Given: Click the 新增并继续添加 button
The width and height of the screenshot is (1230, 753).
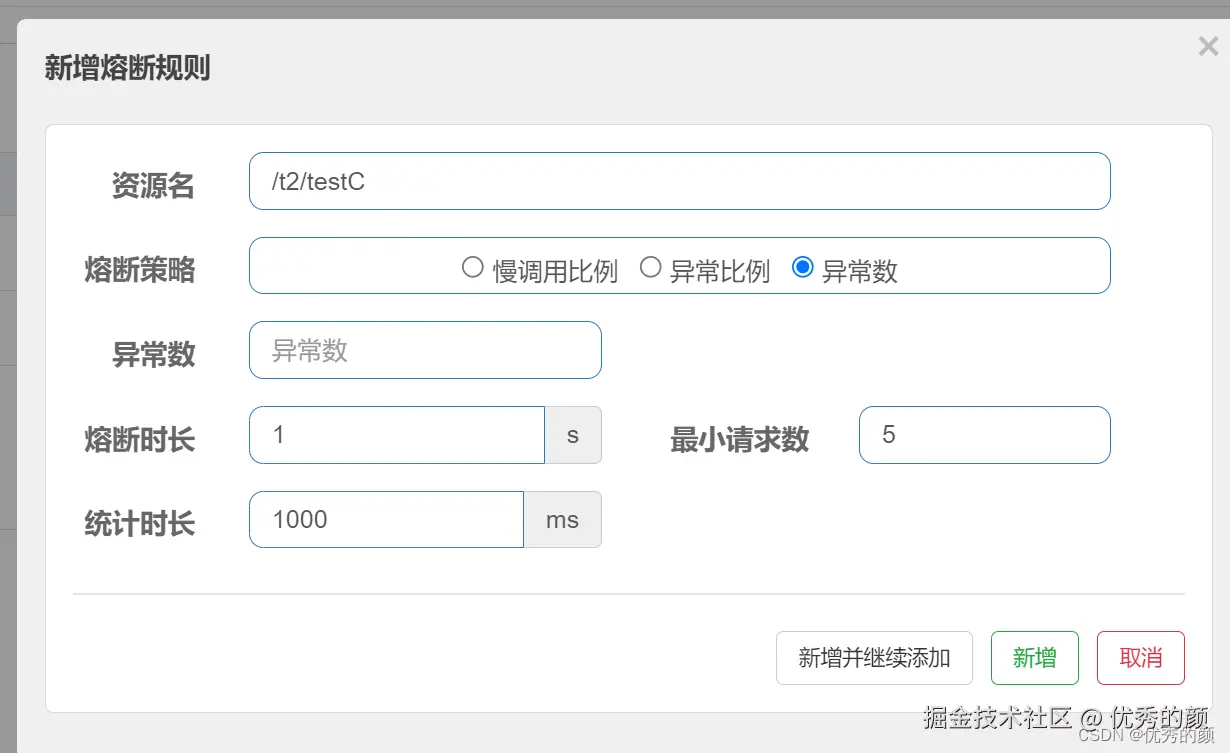Looking at the screenshot, I should tap(874, 658).
